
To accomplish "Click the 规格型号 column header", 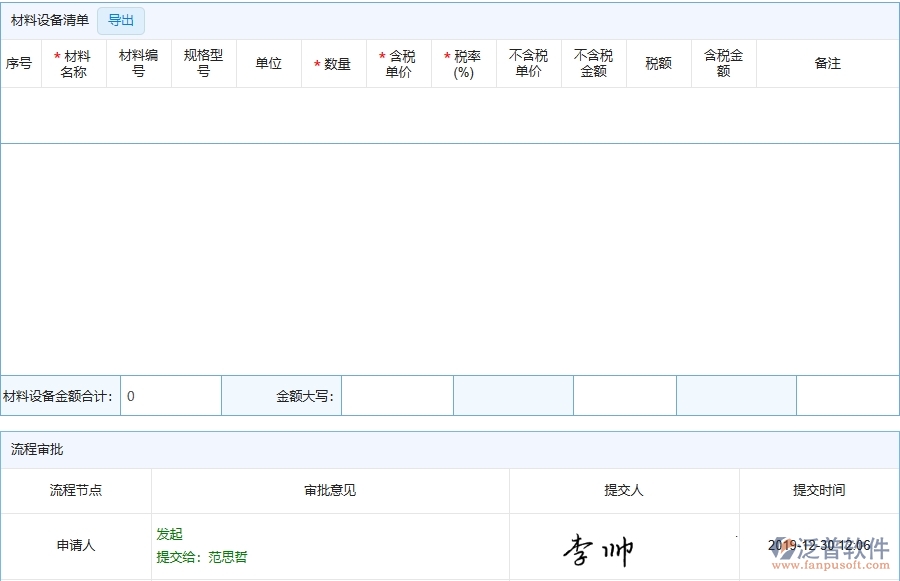I will coord(203,62).
